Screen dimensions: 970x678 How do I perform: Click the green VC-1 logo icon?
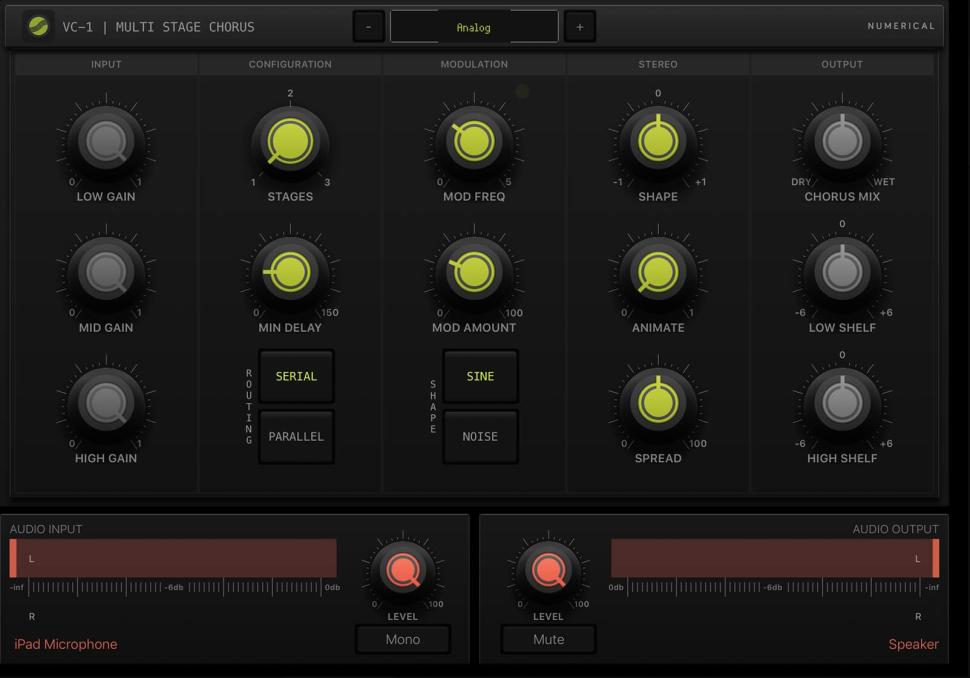coord(38,27)
